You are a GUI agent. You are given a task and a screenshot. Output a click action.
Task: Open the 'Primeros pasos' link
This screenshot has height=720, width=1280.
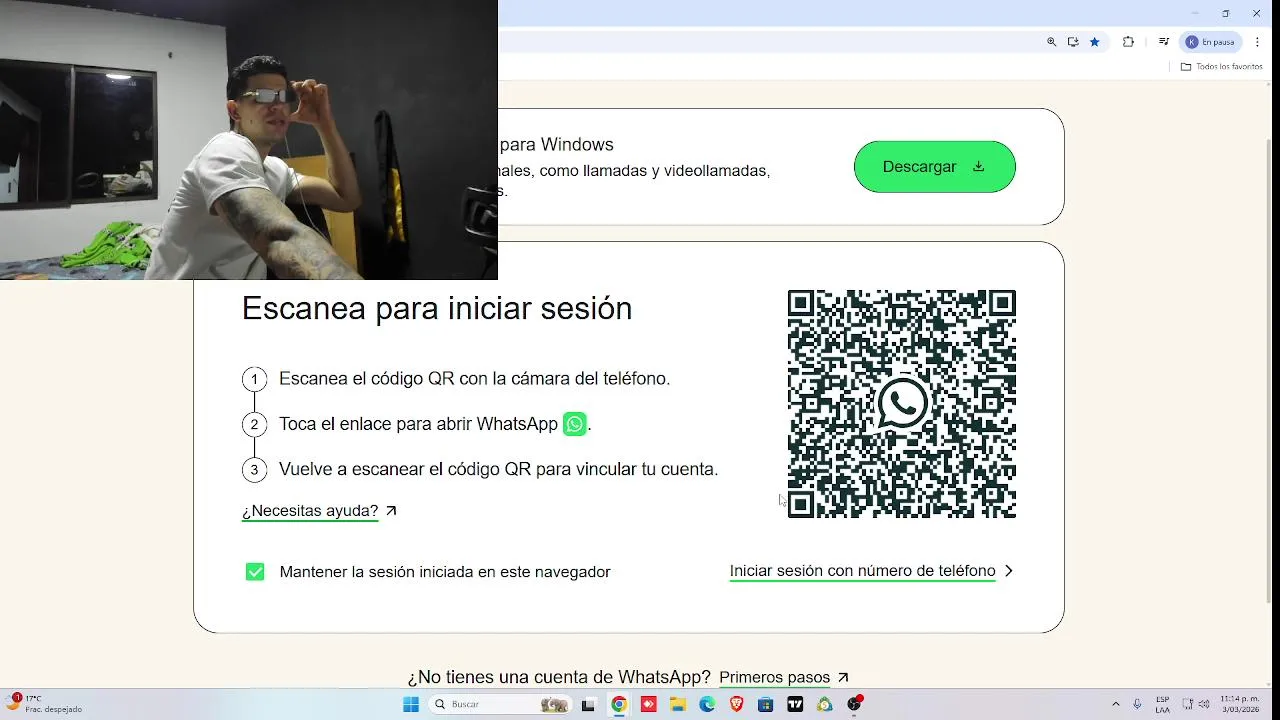[774, 677]
